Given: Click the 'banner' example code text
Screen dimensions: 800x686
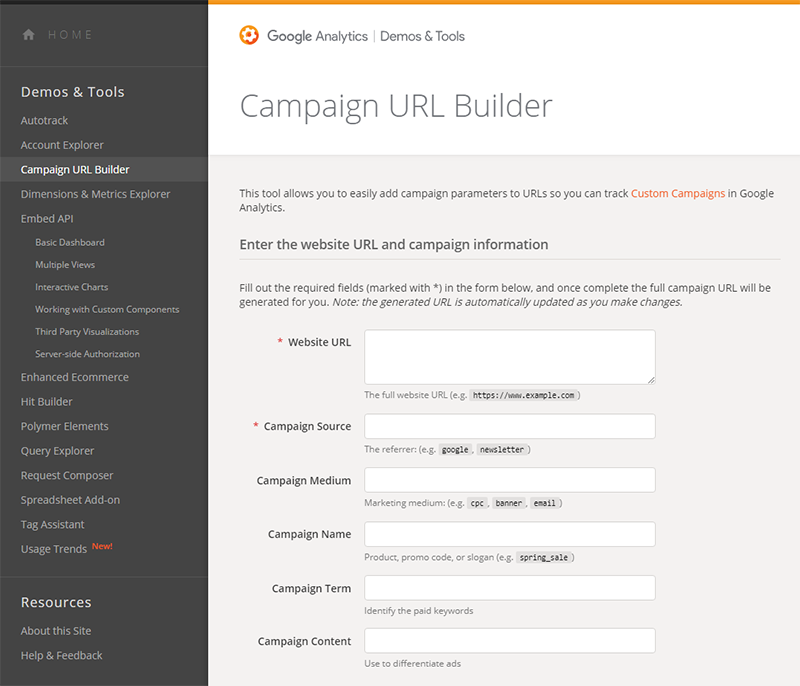Looking at the screenshot, I should (x=509, y=503).
